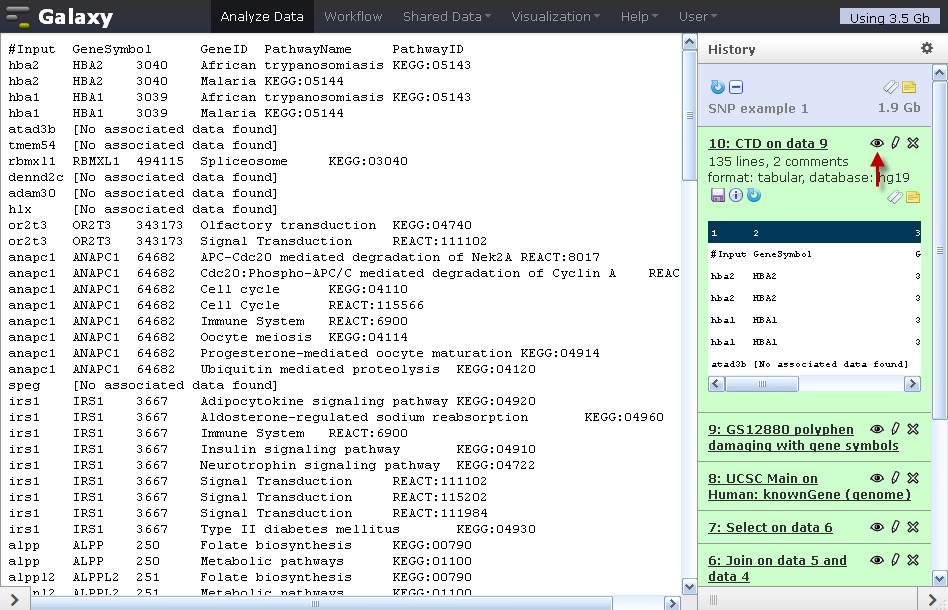Screen dimensions: 948x610
Task: Rerun the job for dataset 10
Action: (x=753, y=195)
